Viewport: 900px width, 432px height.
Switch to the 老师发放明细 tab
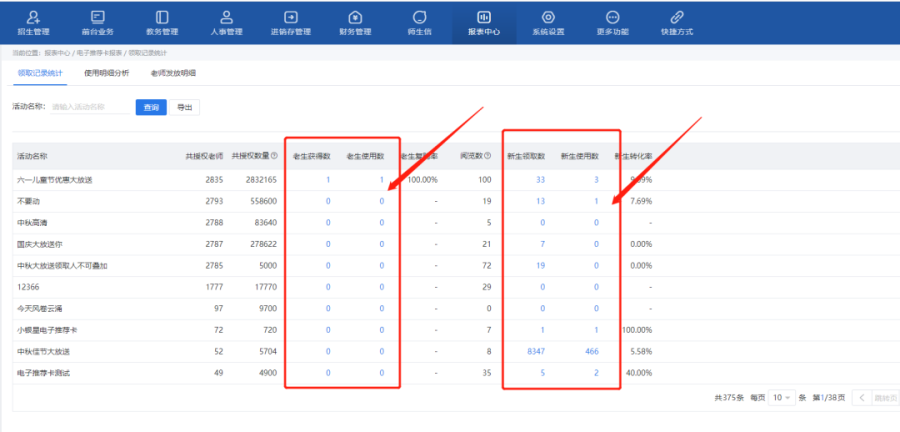tap(173, 73)
